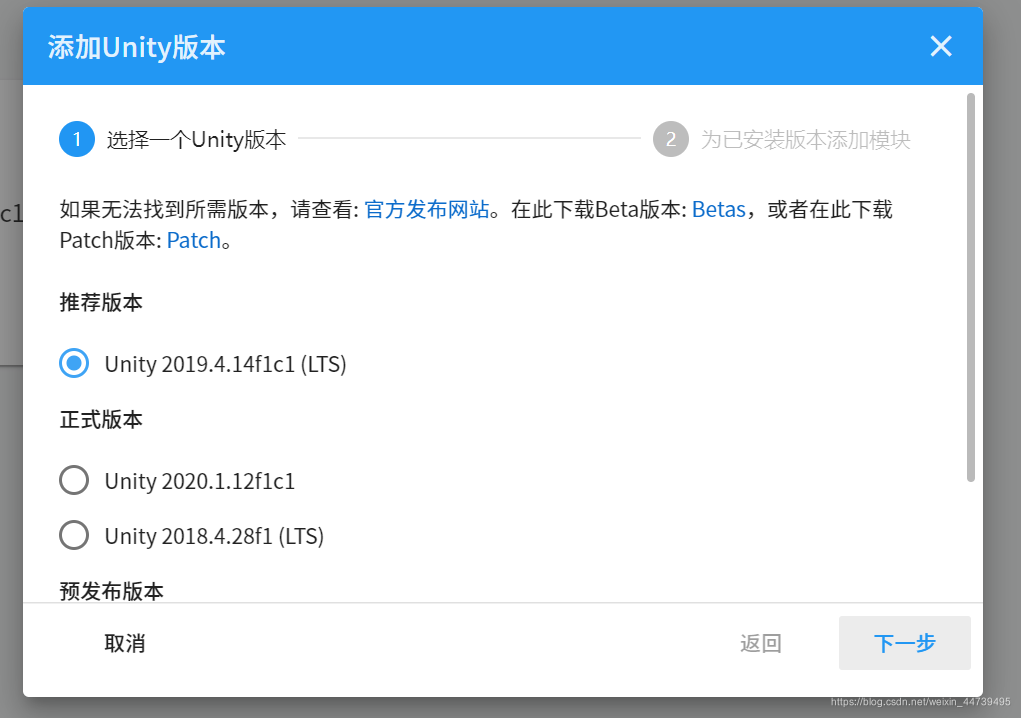Image resolution: width=1021 pixels, height=718 pixels.
Task: Select Unity 2018.4.28f1 (LTS) radio button
Action: 74,535
